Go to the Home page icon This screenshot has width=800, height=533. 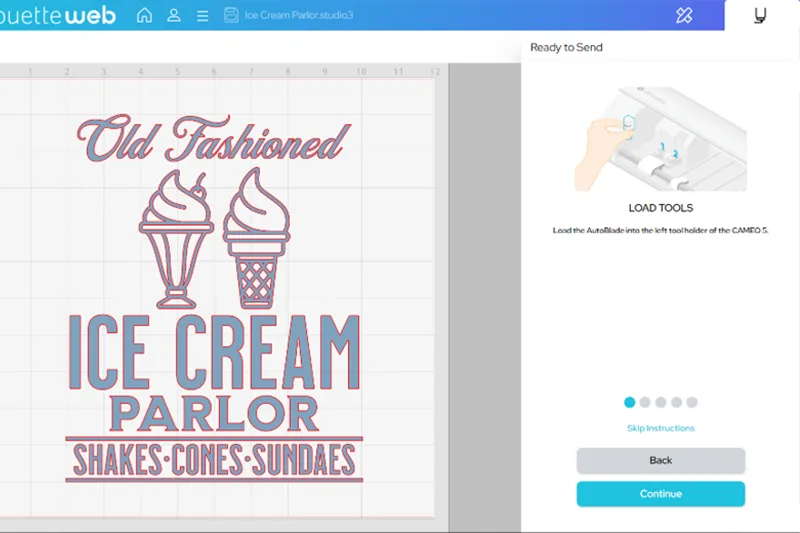click(145, 15)
